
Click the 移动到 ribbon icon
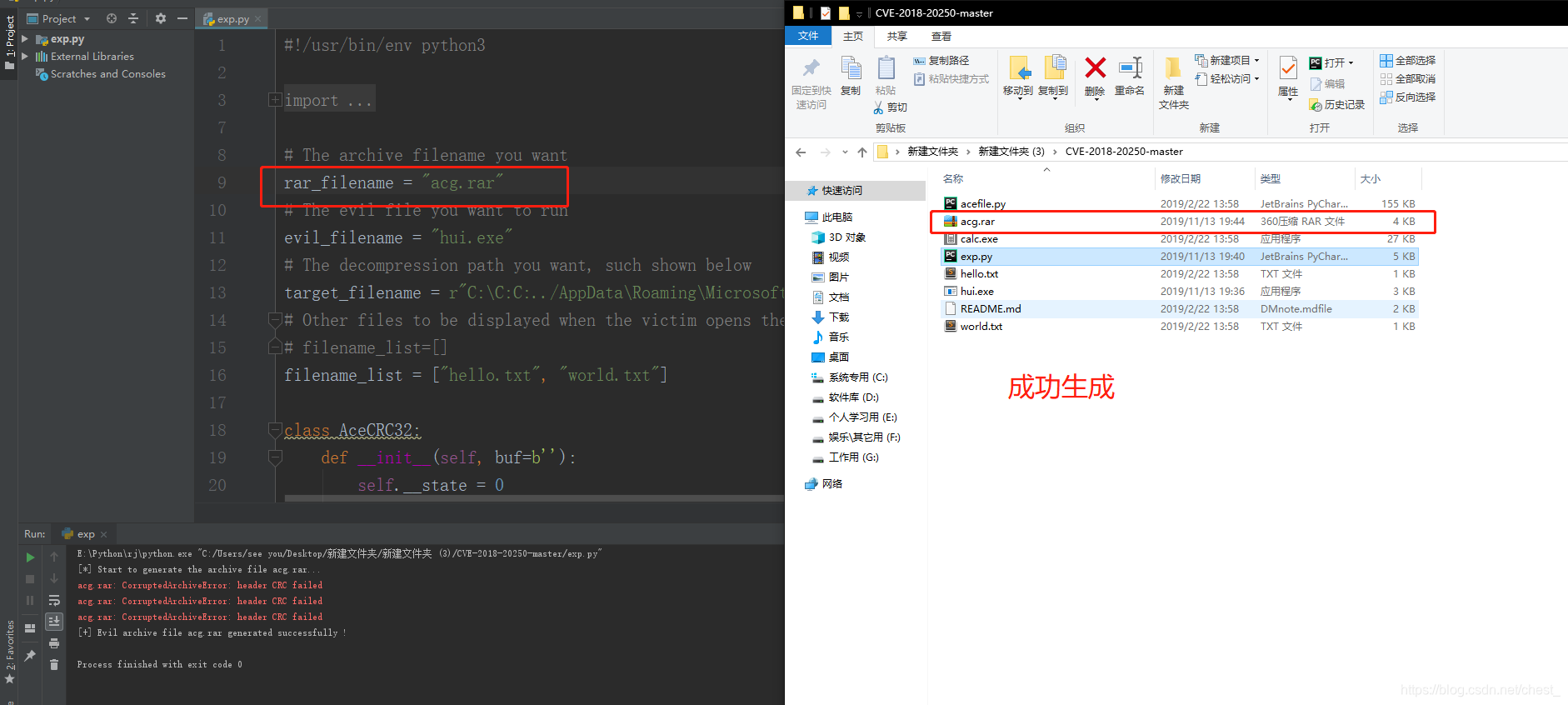pyautogui.click(x=1019, y=67)
